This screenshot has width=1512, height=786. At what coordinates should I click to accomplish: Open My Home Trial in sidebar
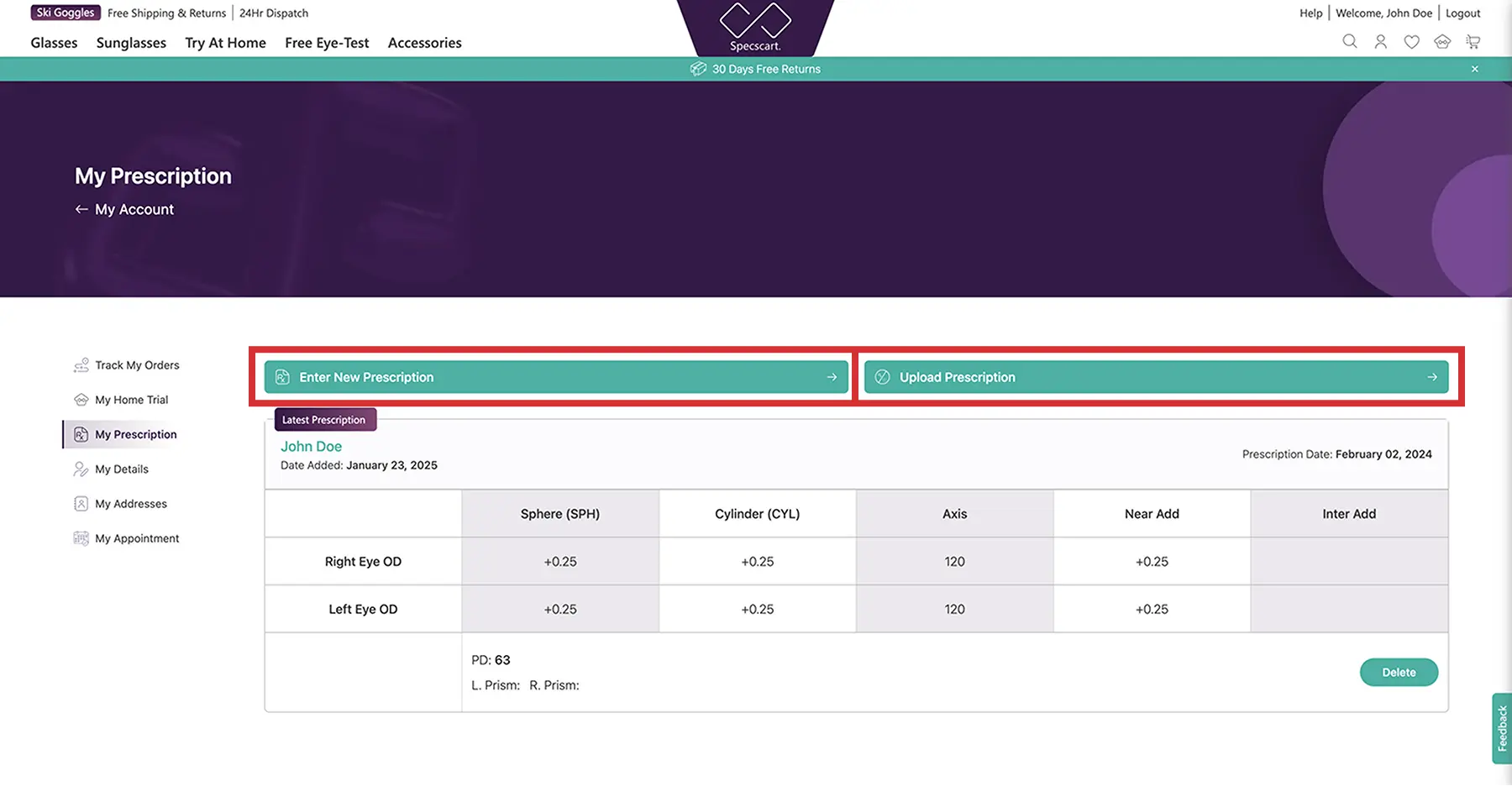point(131,400)
